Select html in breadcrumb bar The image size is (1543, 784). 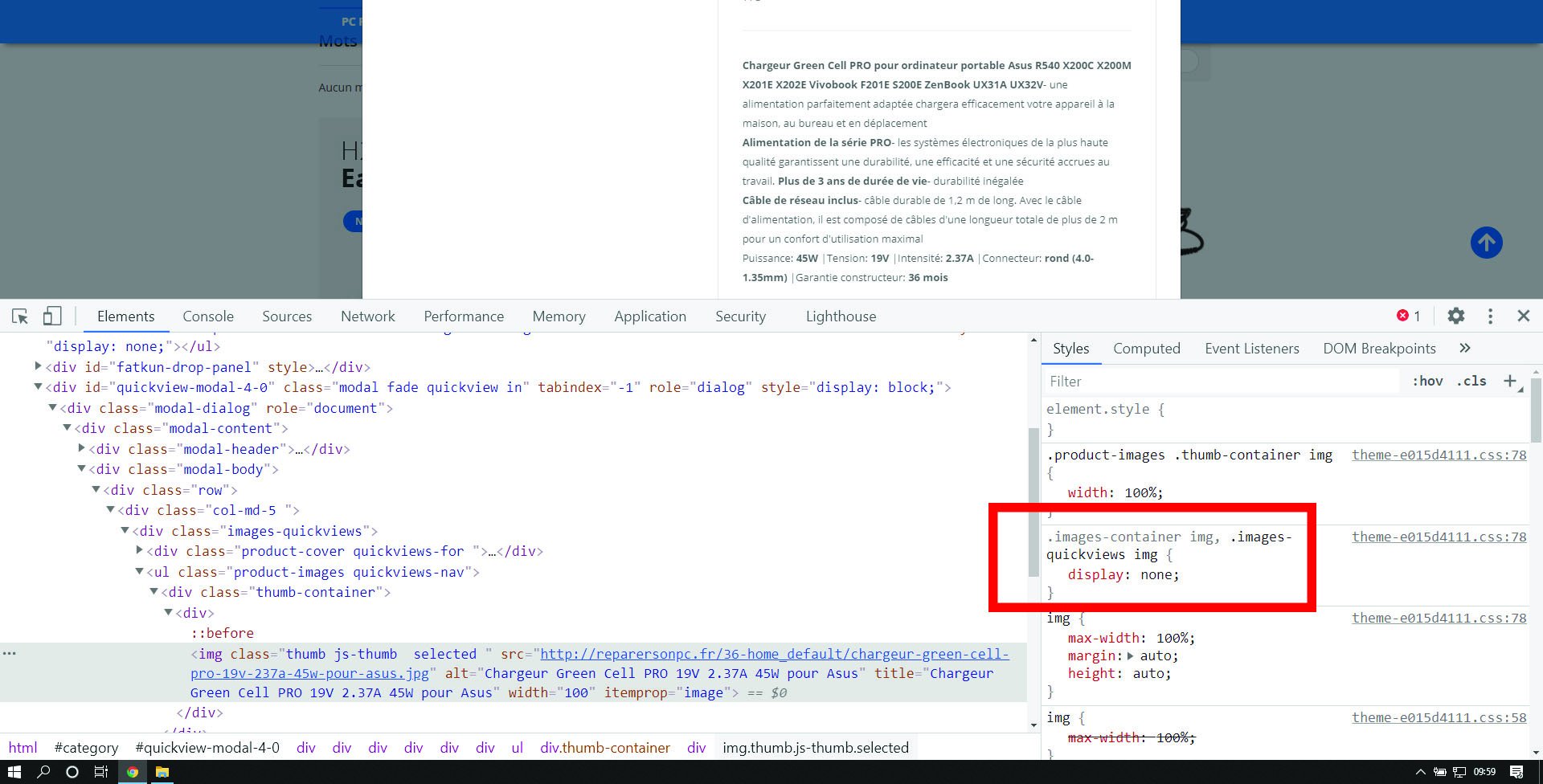23,748
